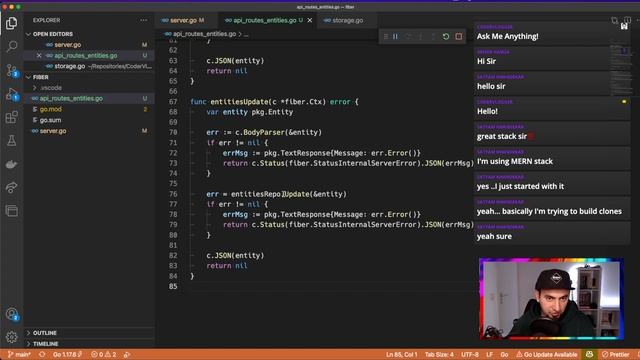This screenshot has width=640, height=360.
Task: Open the Live Share icon in the activity bar
Action: pos(11,187)
